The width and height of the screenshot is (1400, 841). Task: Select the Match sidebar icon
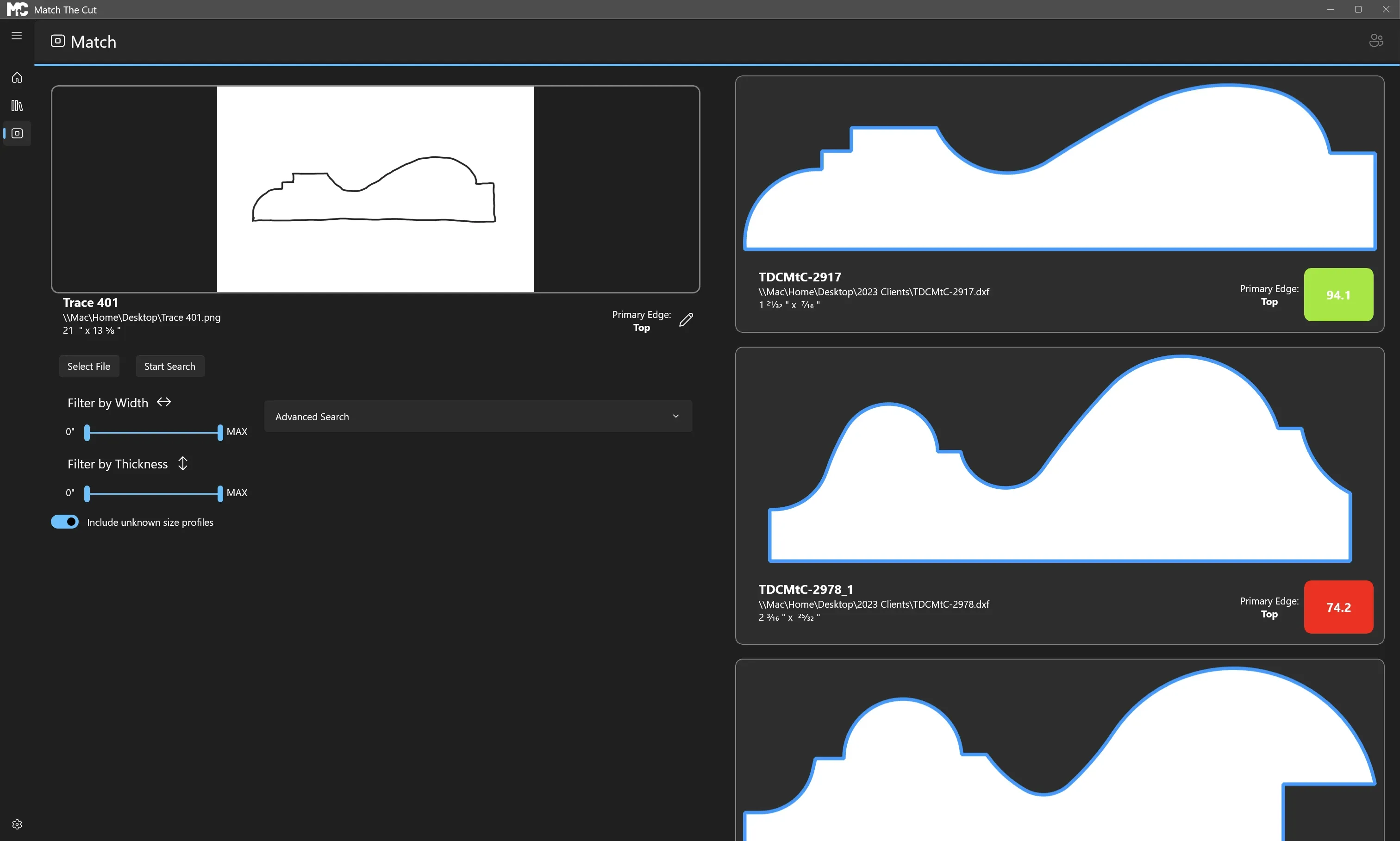click(x=17, y=133)
